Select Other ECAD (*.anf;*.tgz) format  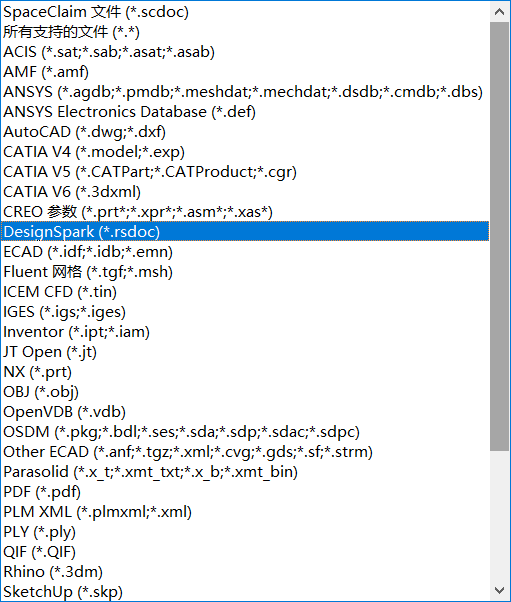(245, 452)
